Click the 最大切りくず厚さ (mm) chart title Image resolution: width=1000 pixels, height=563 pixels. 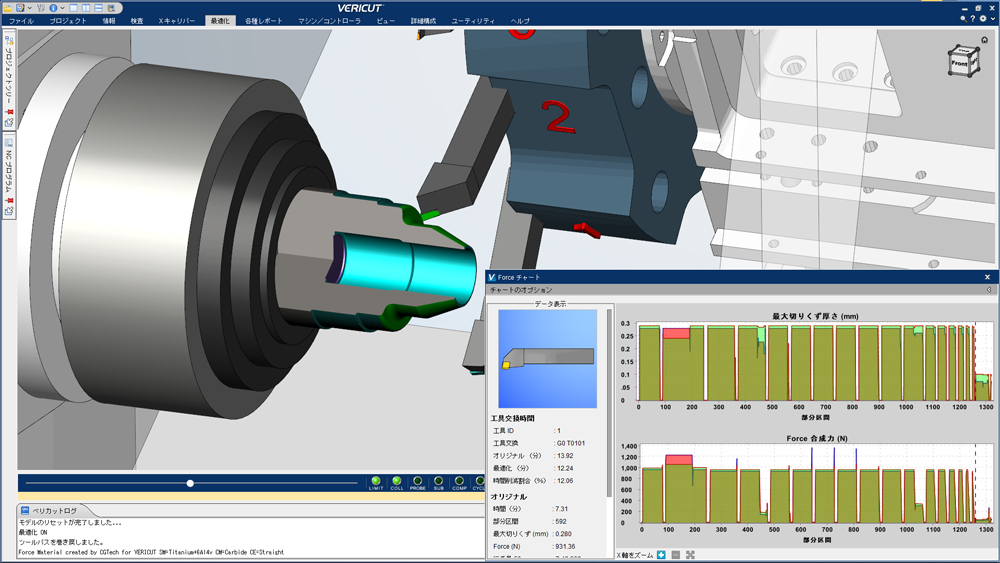[815, 316]
